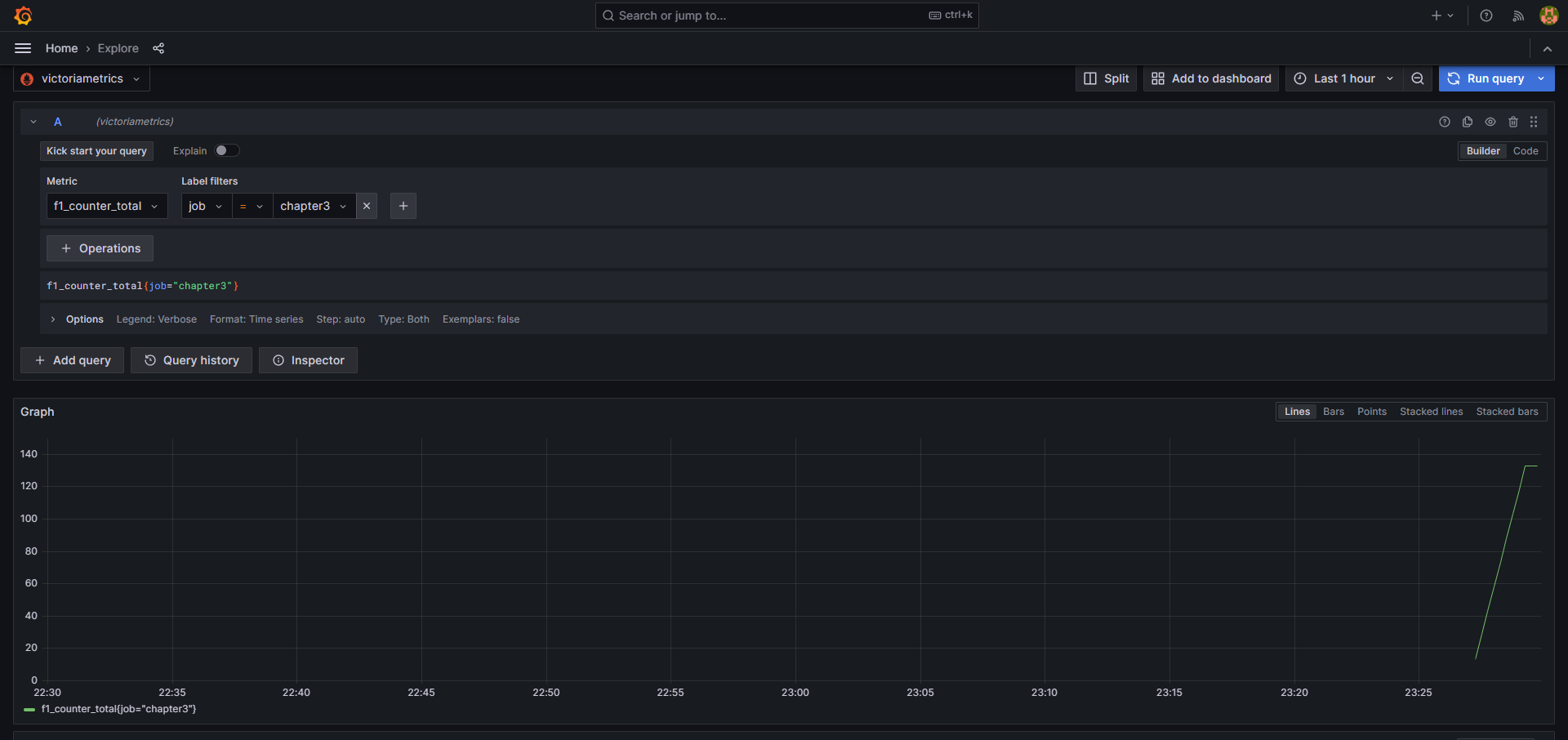The image size is (1568, 740).
Task: Click the f1_counter_total legend entry
Action: click(x=118, y=709)
